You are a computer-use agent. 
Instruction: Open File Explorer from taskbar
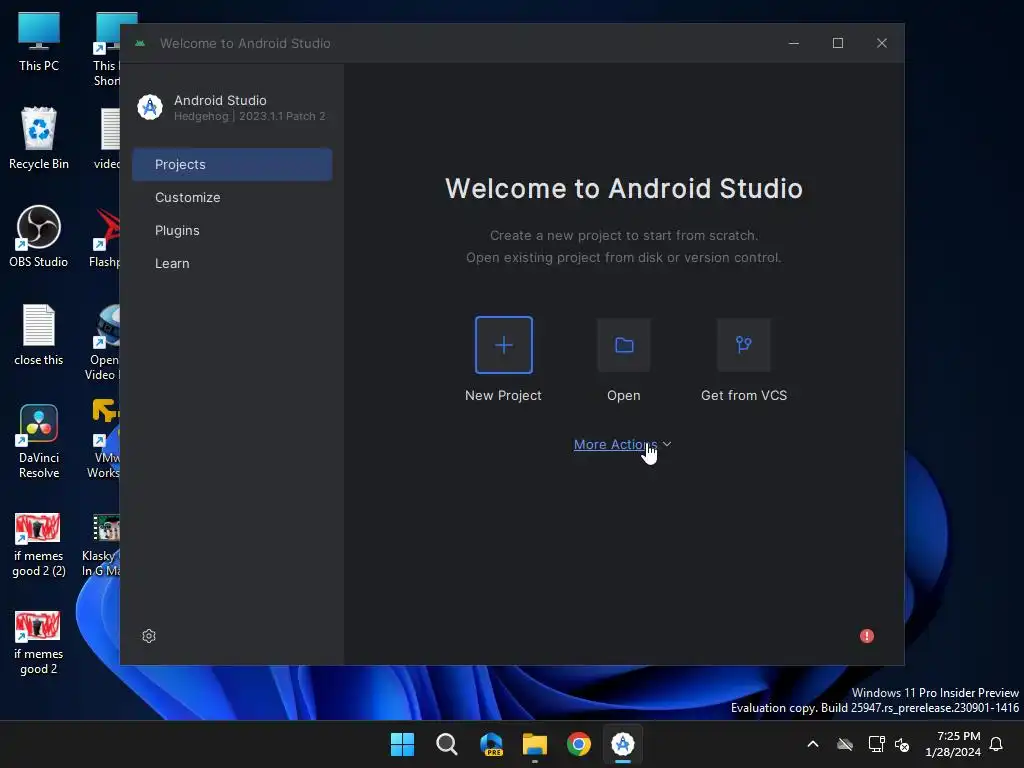coord(535,744)
